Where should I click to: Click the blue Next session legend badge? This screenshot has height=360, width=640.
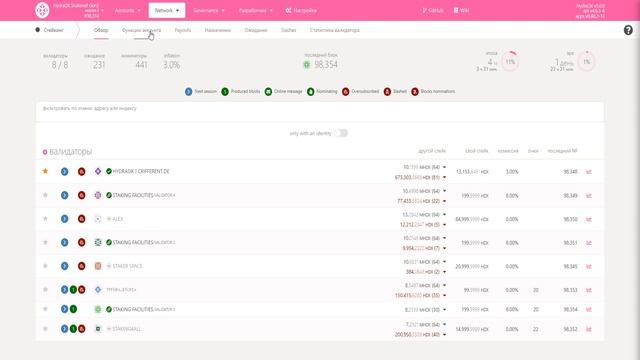188,91
